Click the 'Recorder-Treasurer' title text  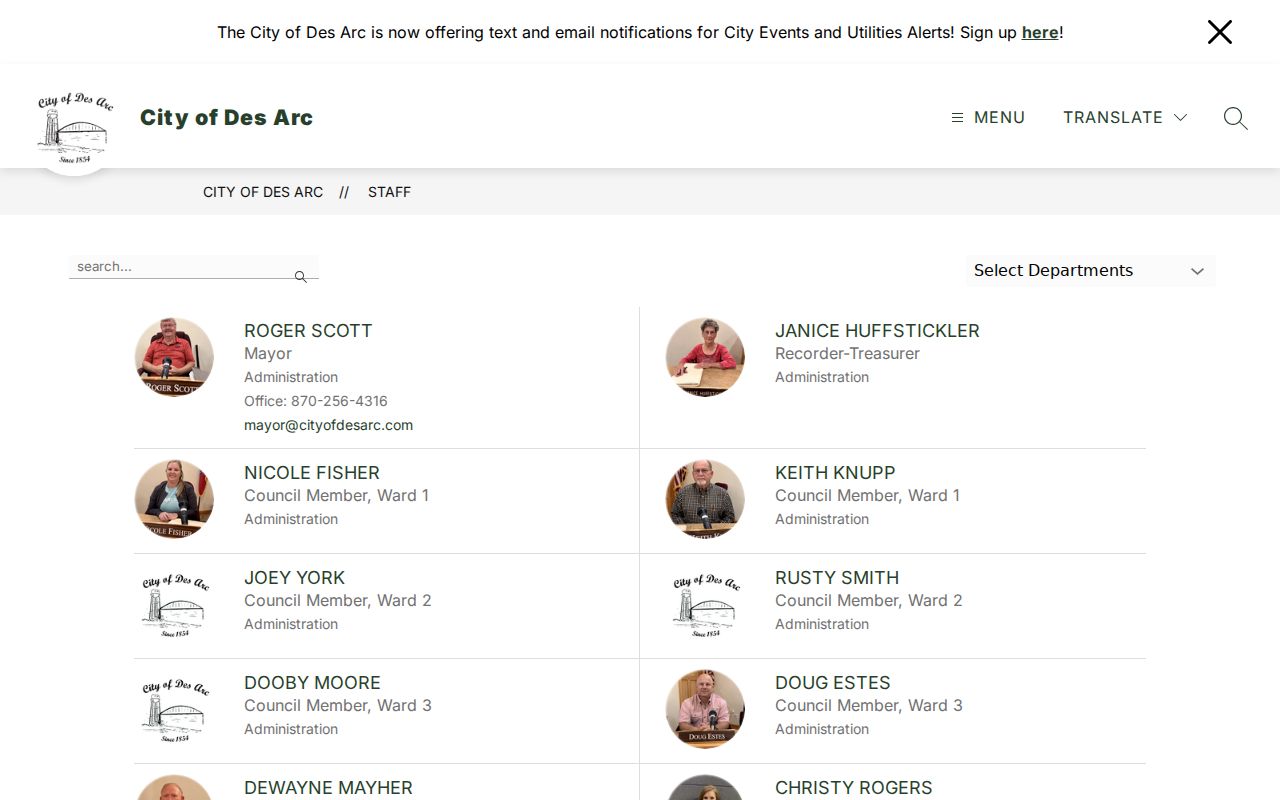[x=847, y=354]
